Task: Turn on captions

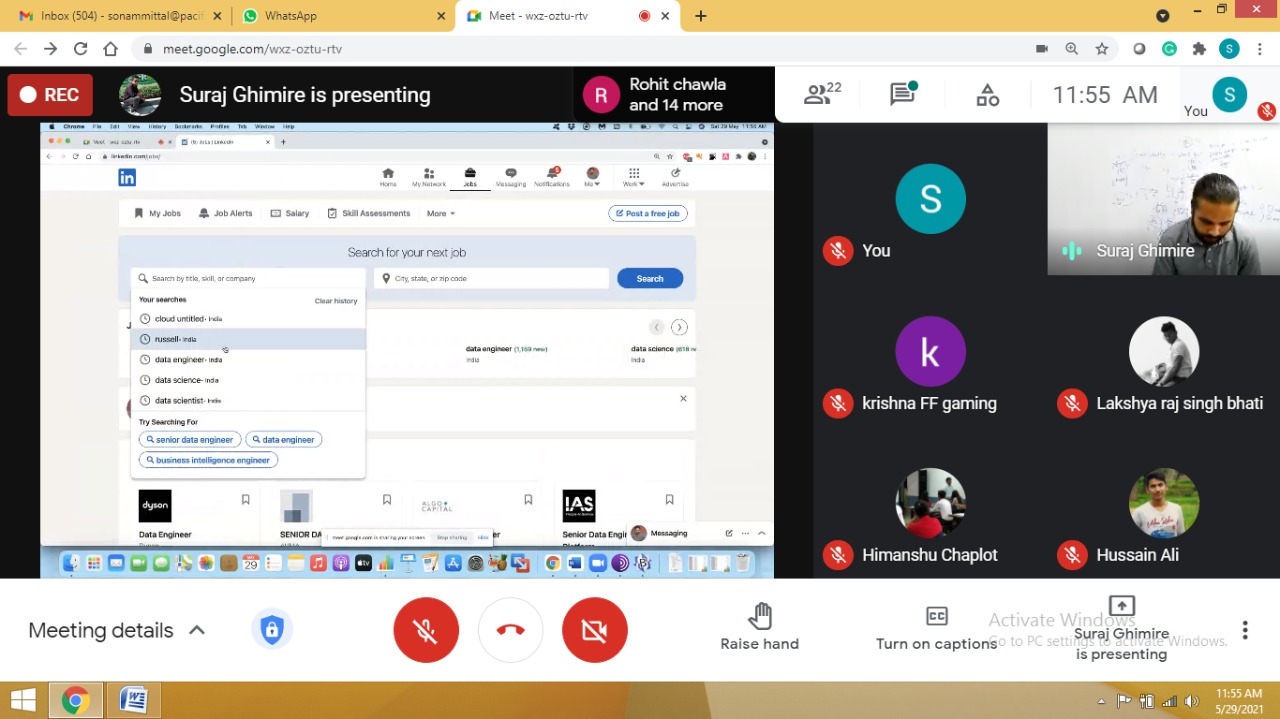Action: coord(936,627)
